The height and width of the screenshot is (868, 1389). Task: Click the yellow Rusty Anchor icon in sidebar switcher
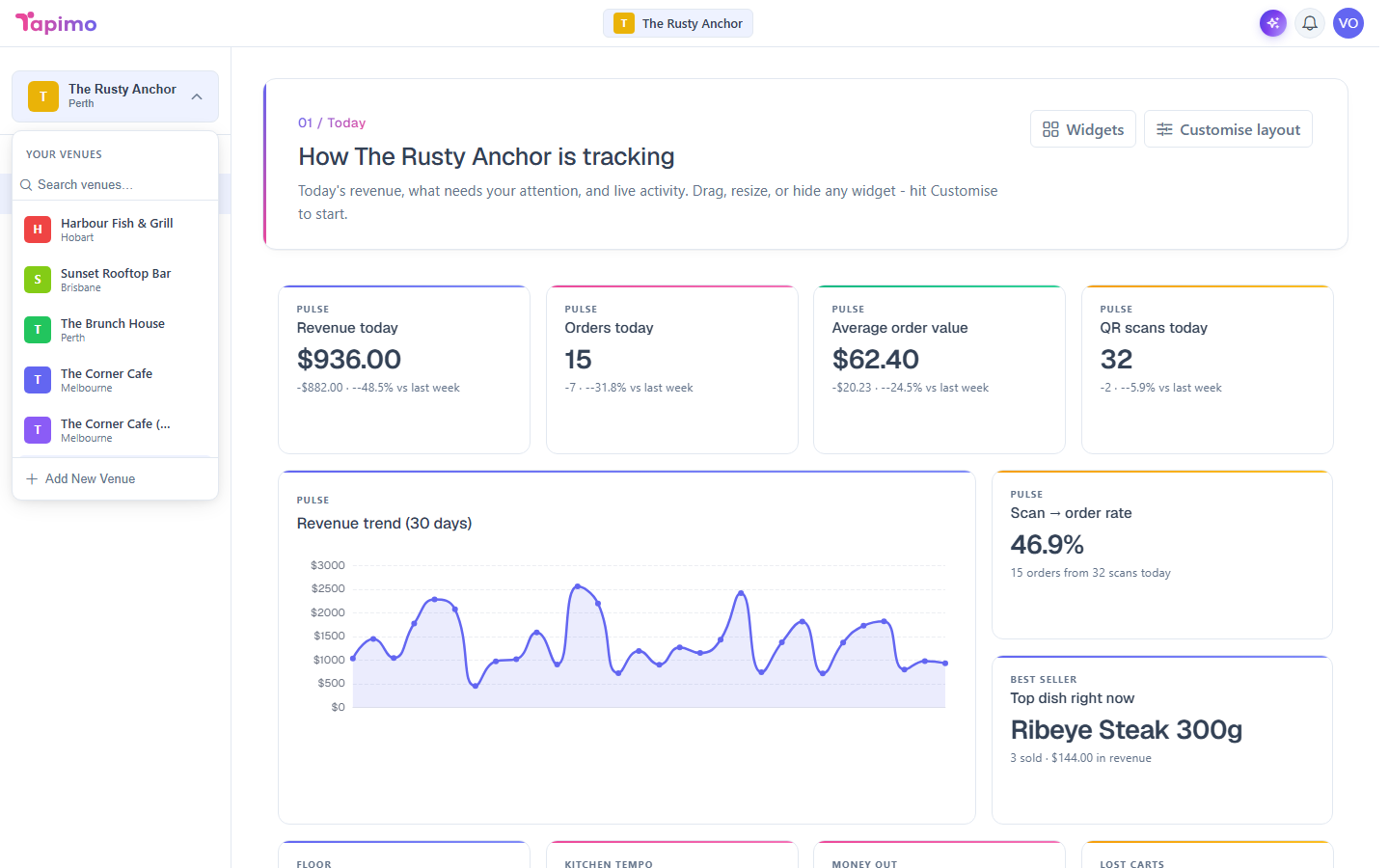[43, 96]
